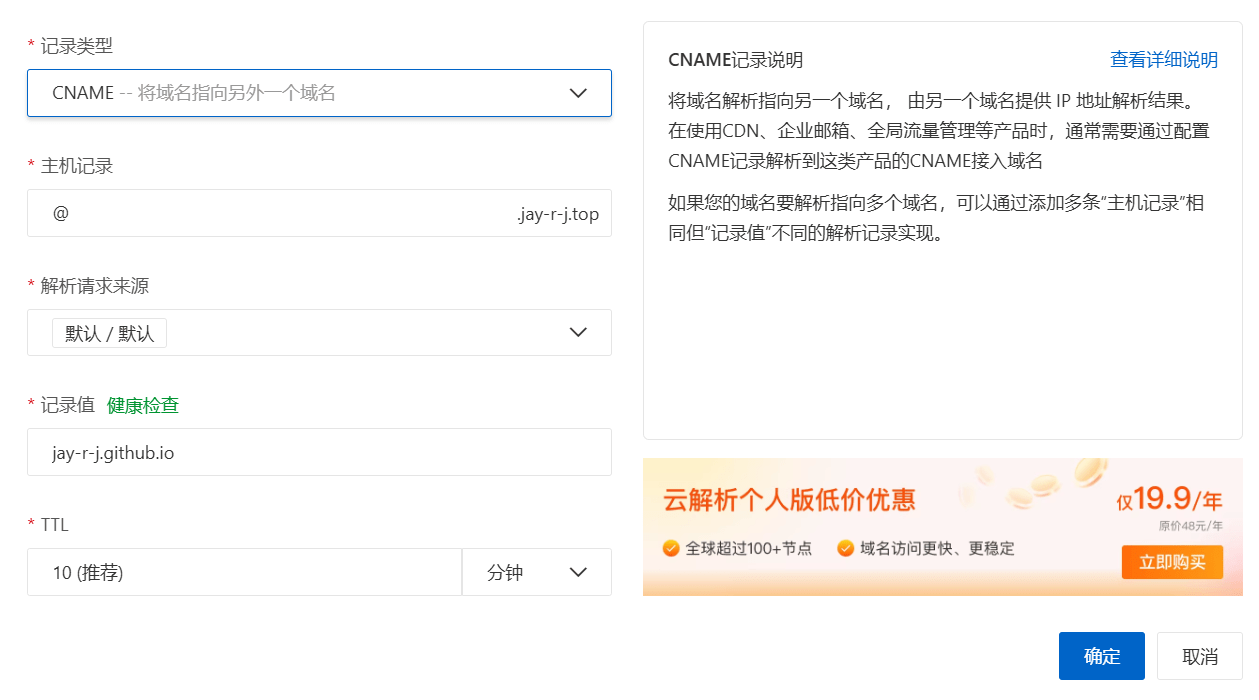Click the chevron arrow in 解析请求来源 selector
Screen dimensions: 1259x700
click(x=578, y=333)
